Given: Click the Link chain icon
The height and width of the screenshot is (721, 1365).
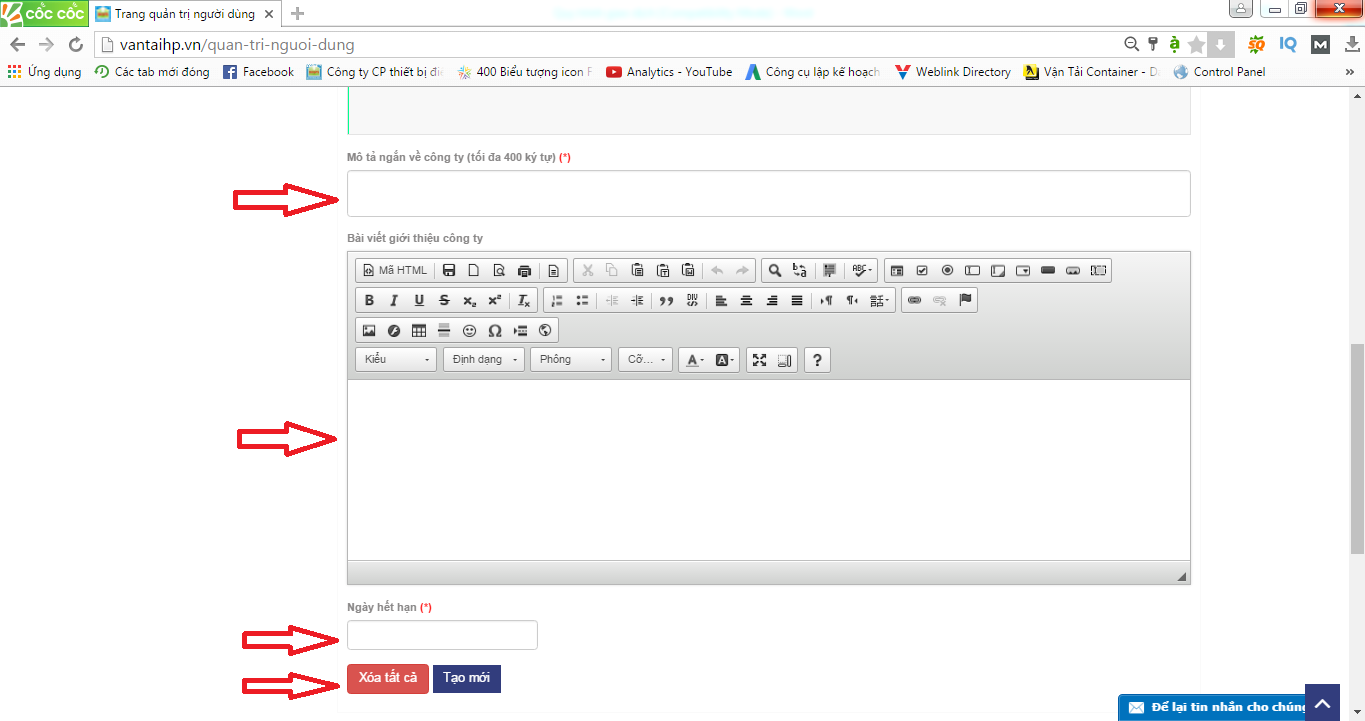Looking at the screenshot, I should click(914, 301).
